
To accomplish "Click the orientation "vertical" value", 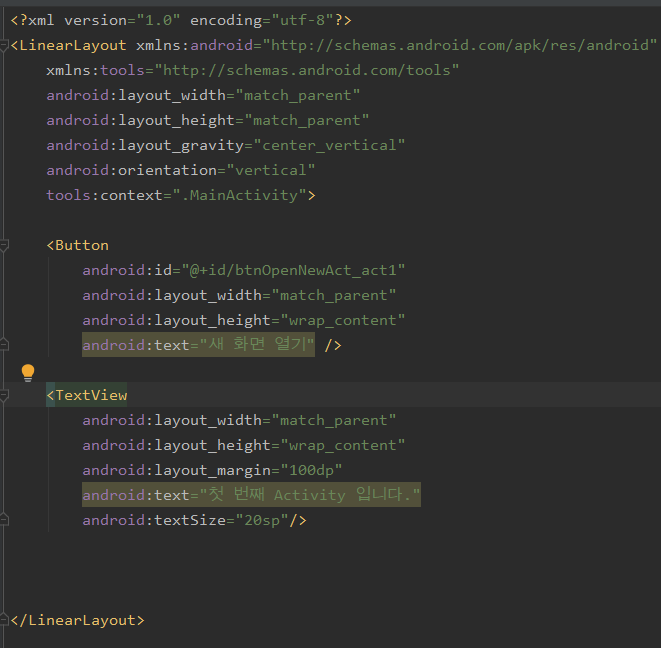I will 271,170.
